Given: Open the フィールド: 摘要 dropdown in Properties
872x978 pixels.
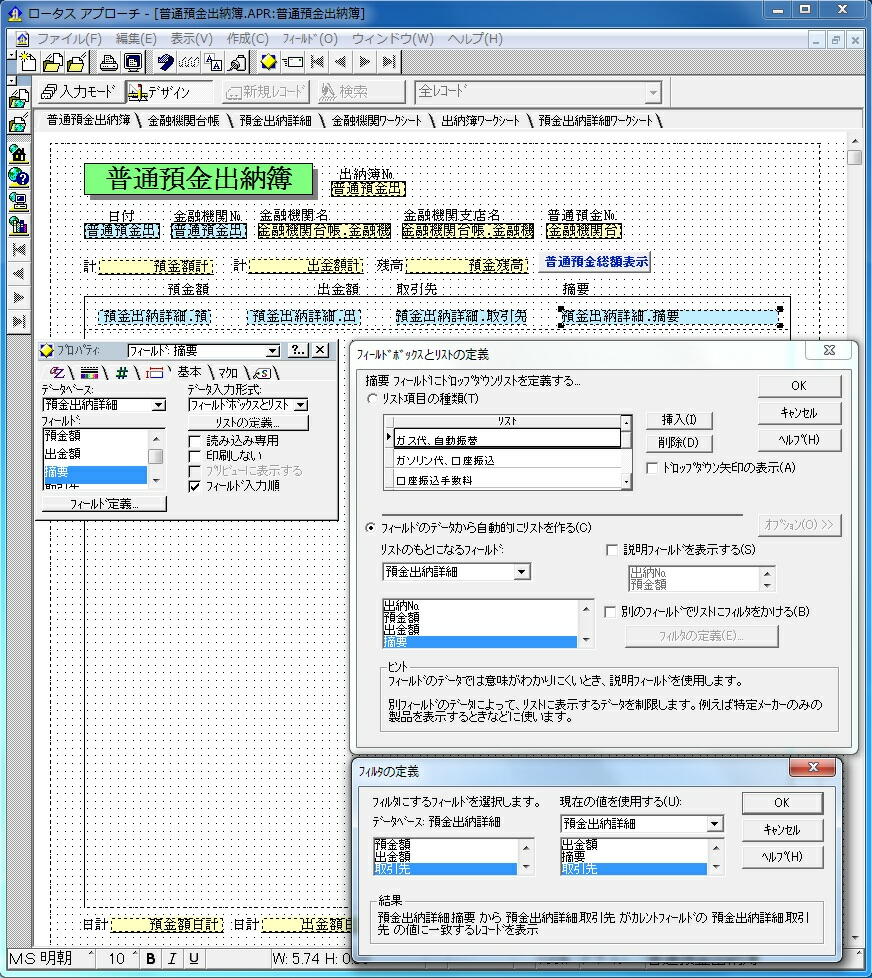Looking at the screenshot, I should [273, 351].
